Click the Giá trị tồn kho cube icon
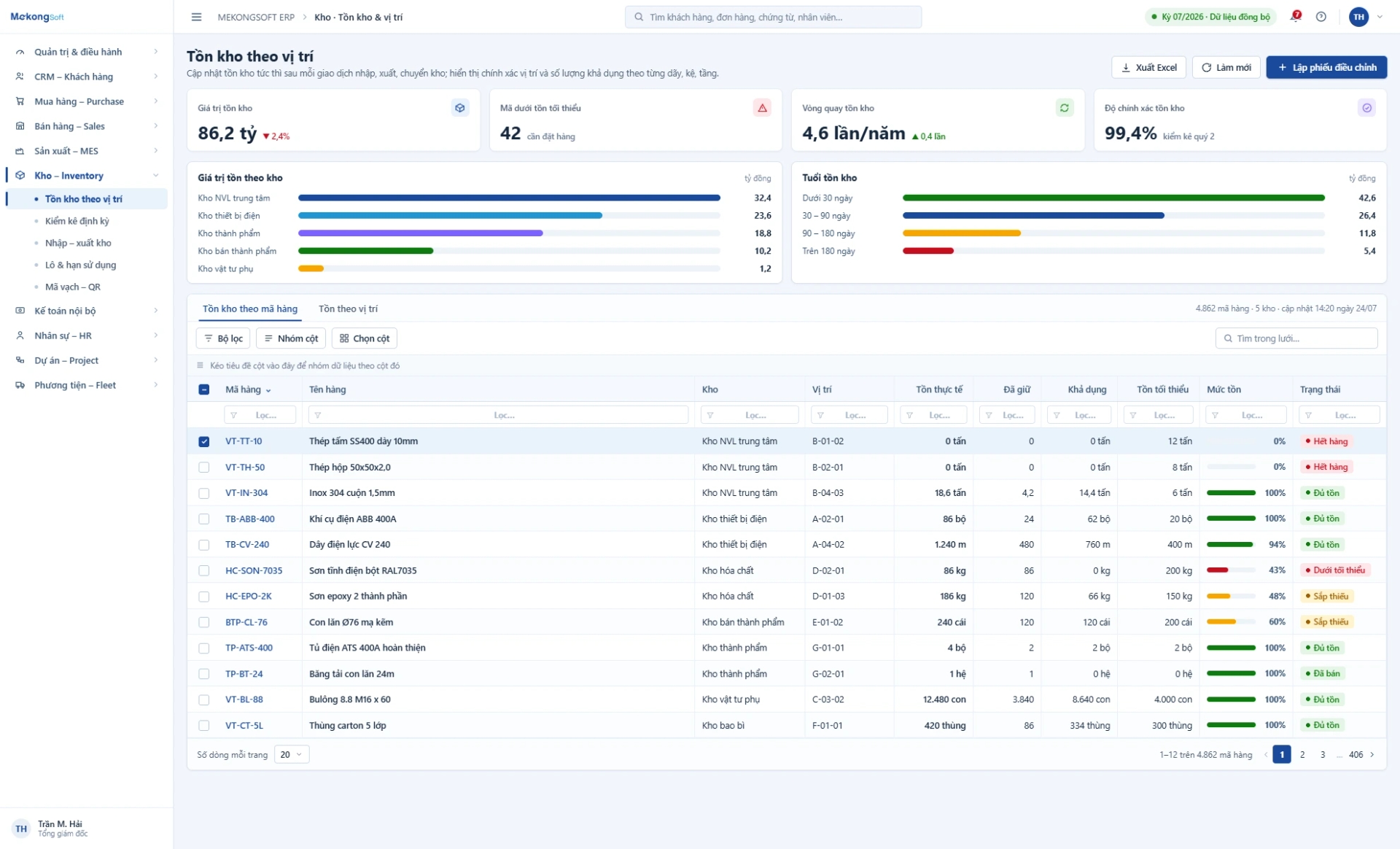The width and height of the screenshot is (1400, 849). (460, 108)
